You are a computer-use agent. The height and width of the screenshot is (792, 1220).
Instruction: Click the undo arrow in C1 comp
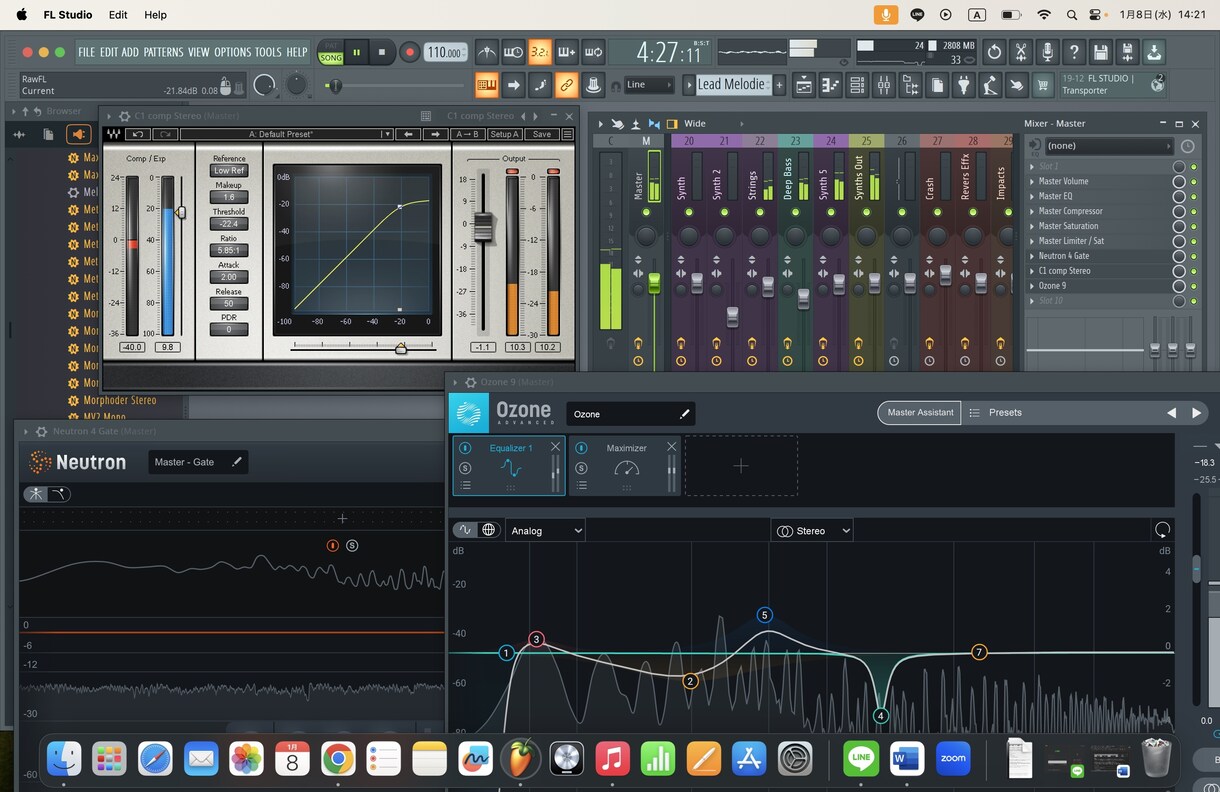tap(138, 134)
